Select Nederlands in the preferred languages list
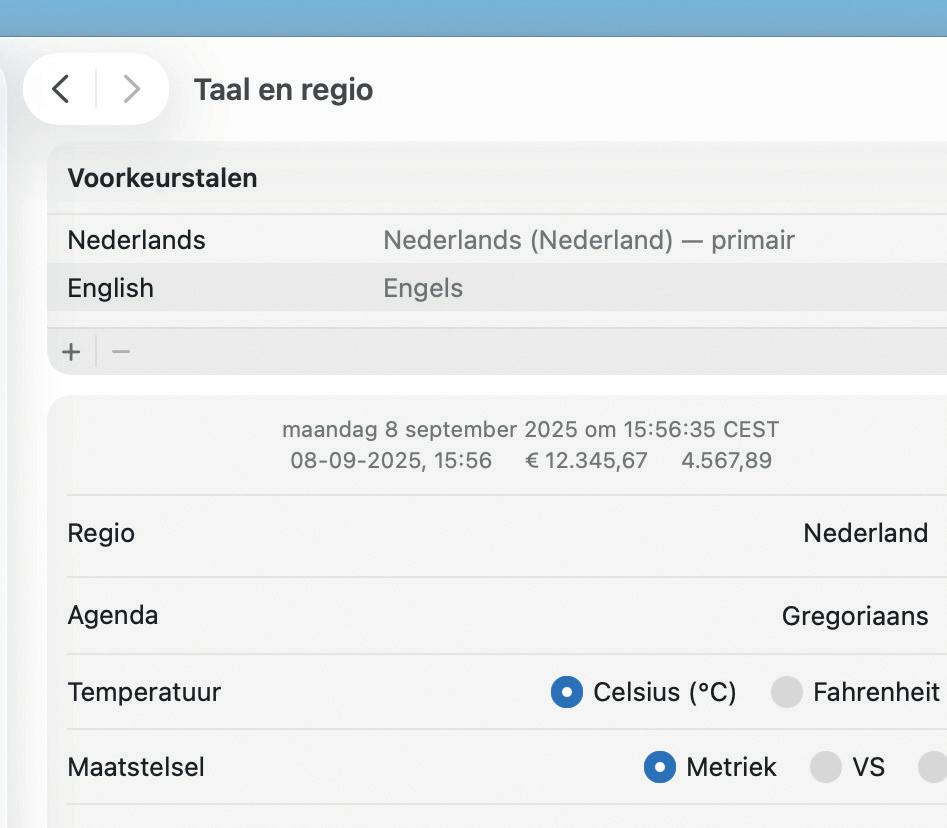Viewport: 947px width, 828px height. [x=137, y=240]
